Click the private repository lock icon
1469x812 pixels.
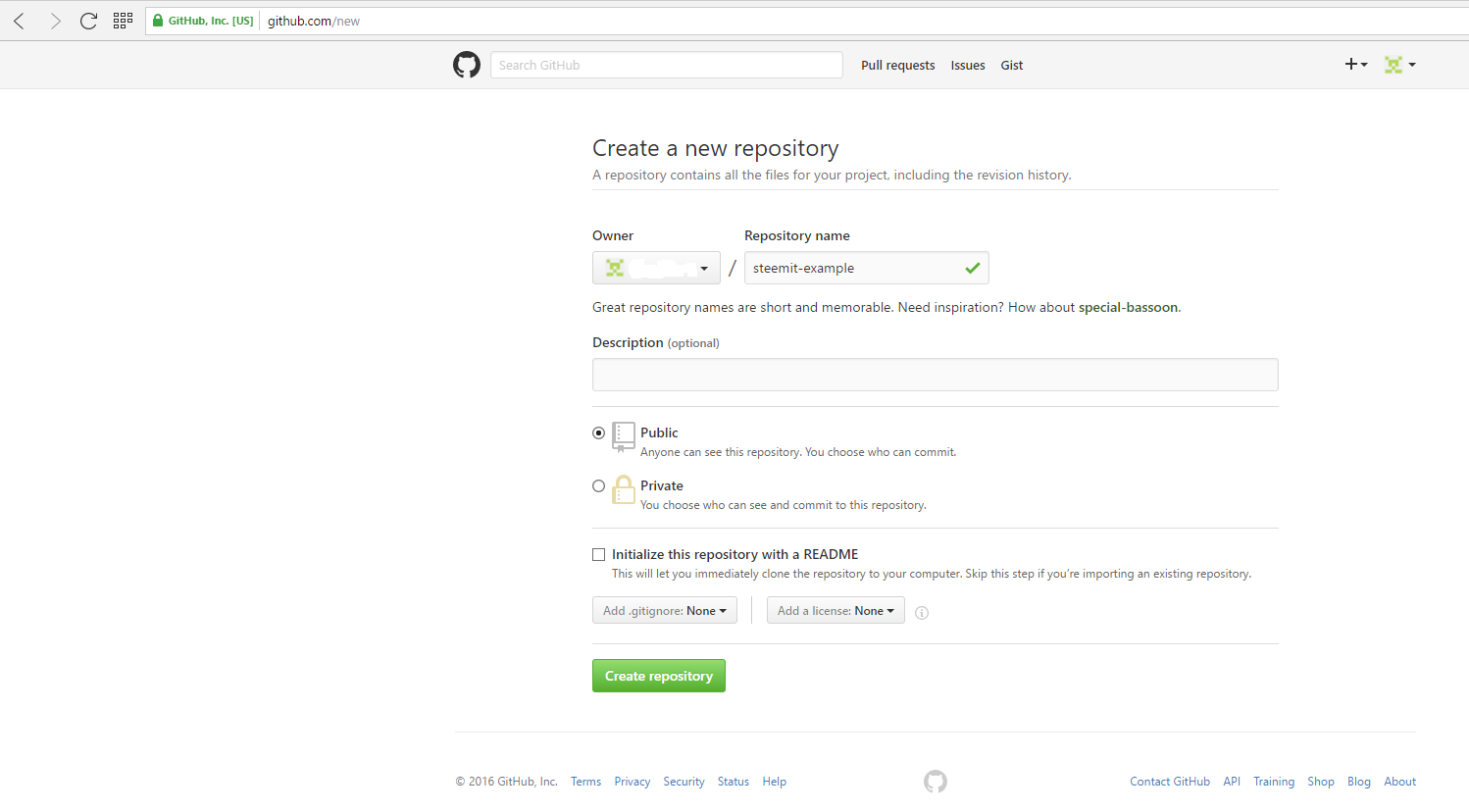[624, 489]
